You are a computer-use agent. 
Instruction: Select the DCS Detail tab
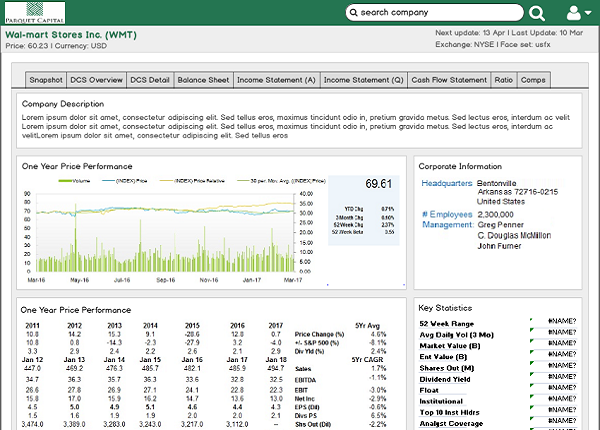point(151,80)
